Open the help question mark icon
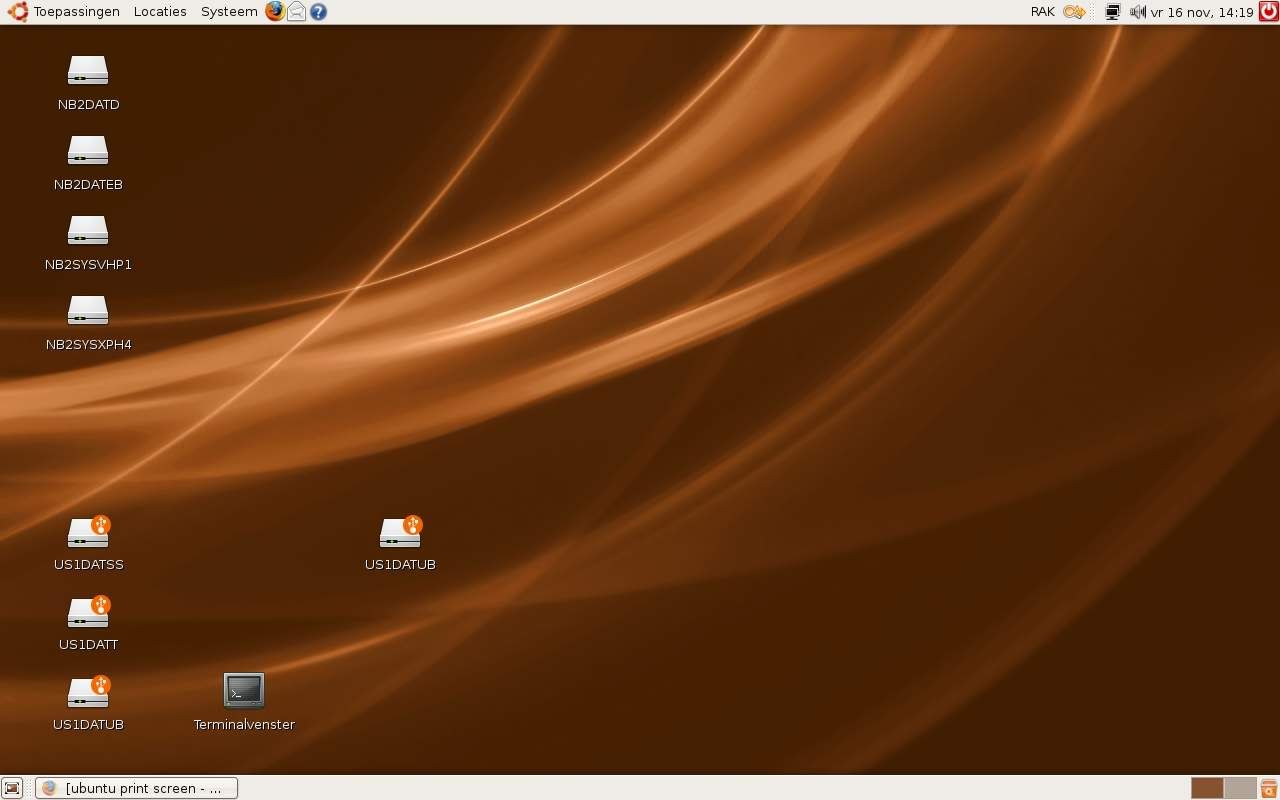Screen dimensions: 1280x800 tap(318, 12)
